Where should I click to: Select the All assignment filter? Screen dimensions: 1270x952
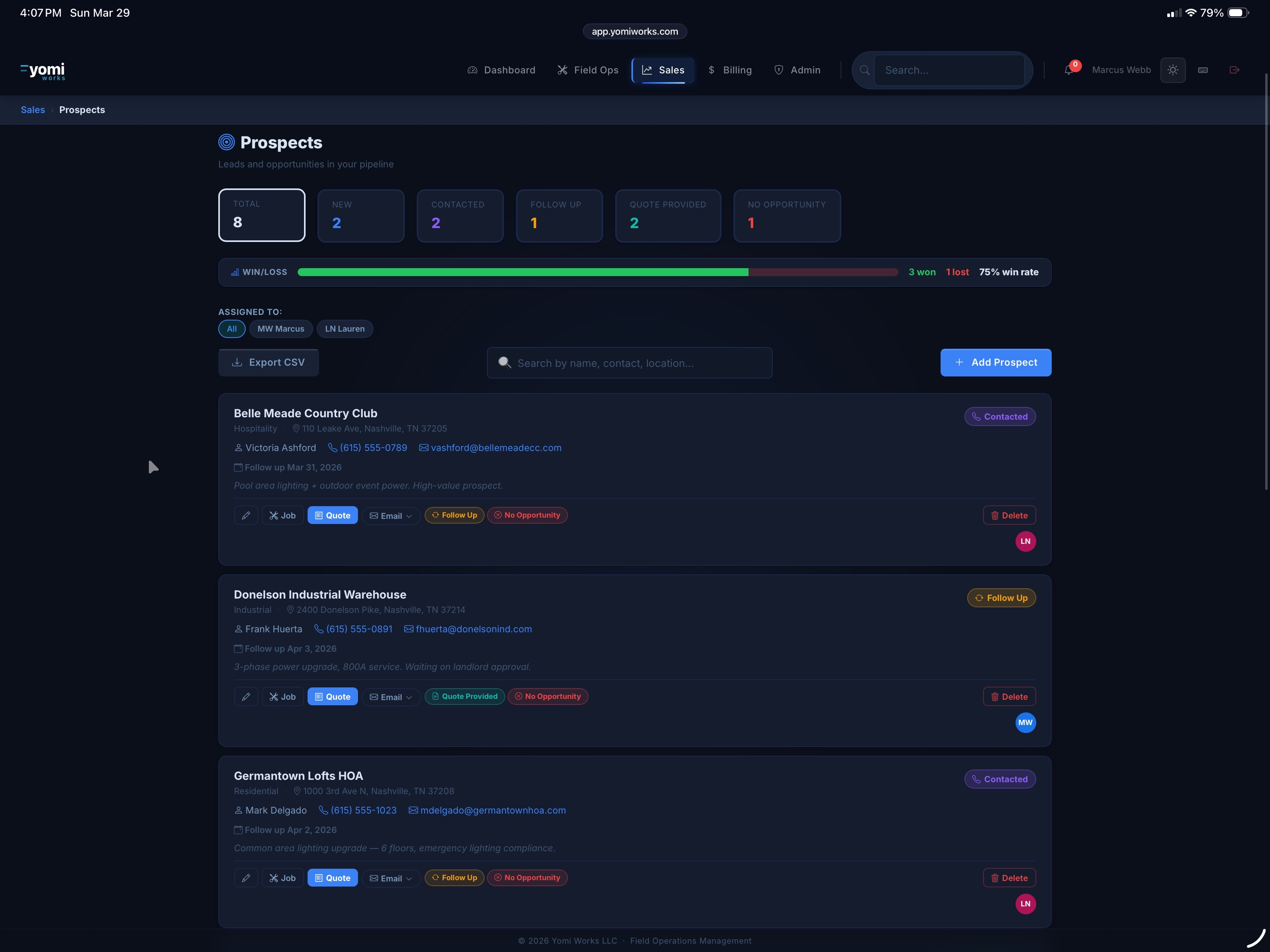[231, 329]
